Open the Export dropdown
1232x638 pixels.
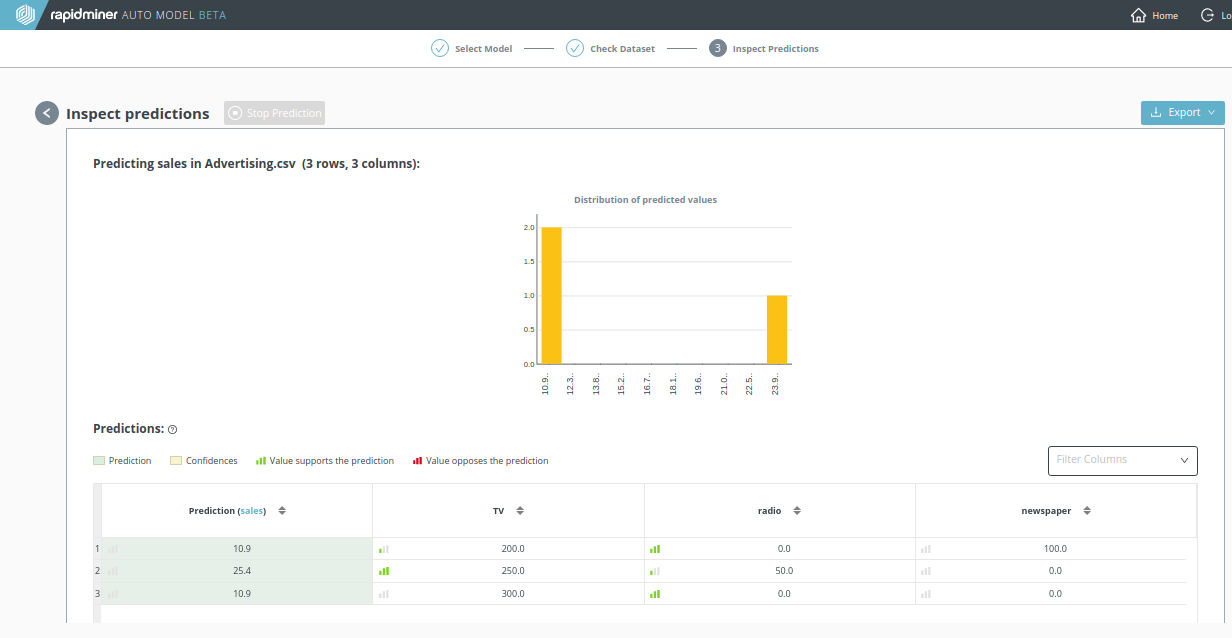pyautogui.click(x=1182, y=113)
